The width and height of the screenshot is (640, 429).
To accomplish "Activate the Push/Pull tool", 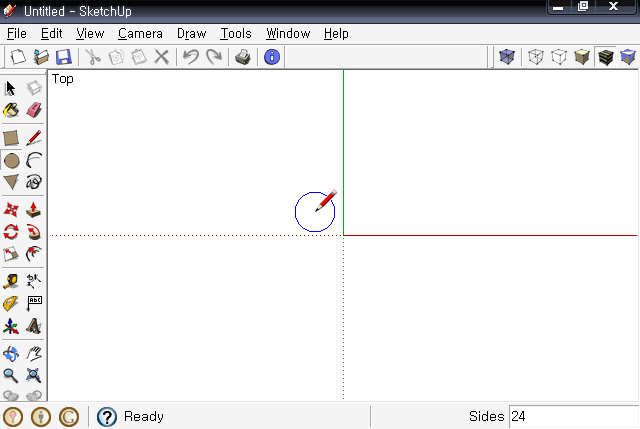I will [34, 210].
